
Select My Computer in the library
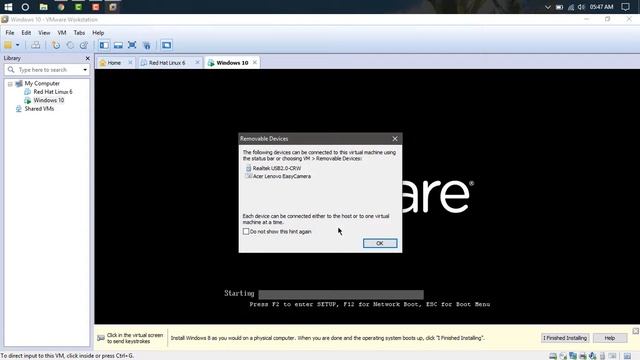(42, 83)
